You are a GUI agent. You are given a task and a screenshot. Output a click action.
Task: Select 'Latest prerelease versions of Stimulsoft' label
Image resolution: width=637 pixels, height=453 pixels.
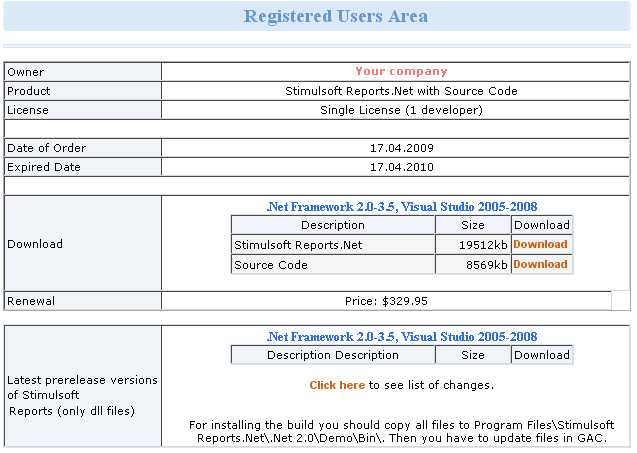[82, 387]
